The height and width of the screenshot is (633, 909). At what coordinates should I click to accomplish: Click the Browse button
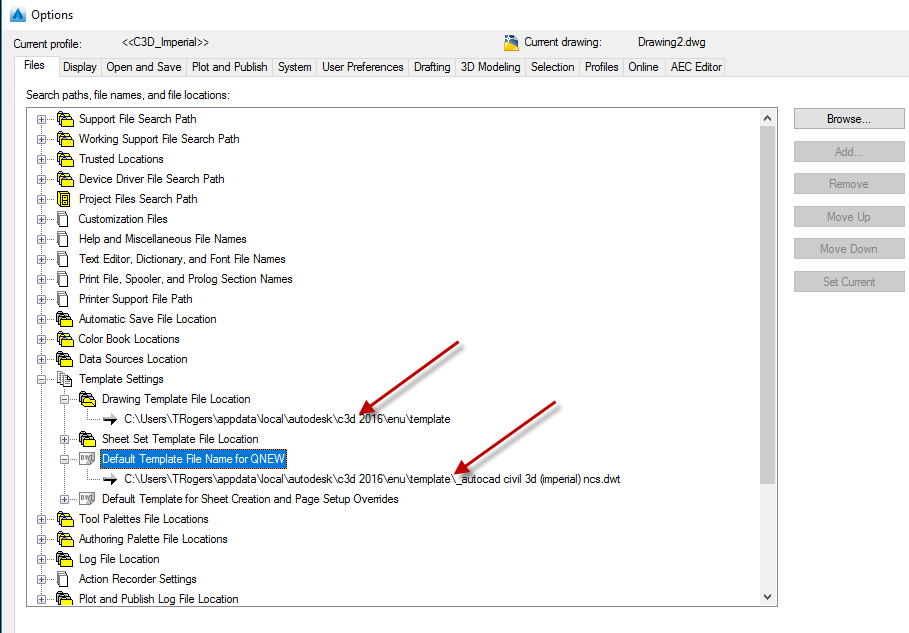pos(847,118)
